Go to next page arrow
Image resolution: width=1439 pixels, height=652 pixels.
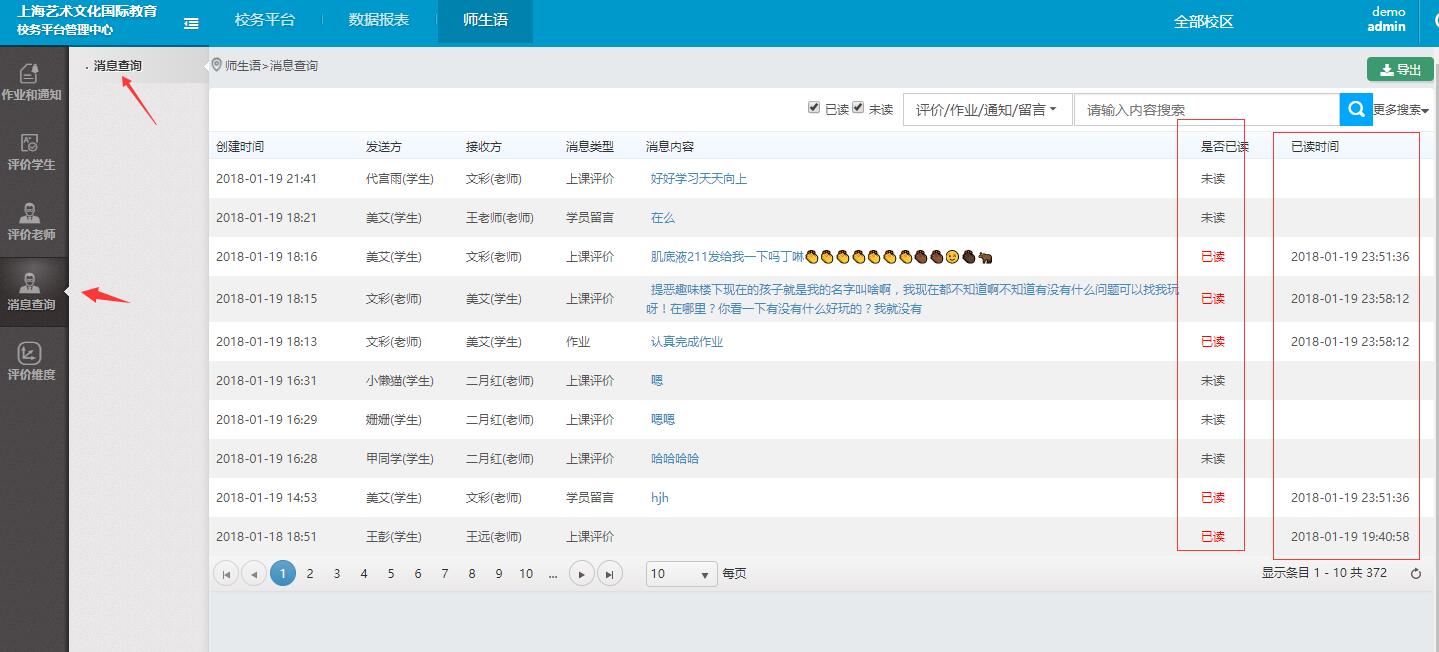click(581, 574)
